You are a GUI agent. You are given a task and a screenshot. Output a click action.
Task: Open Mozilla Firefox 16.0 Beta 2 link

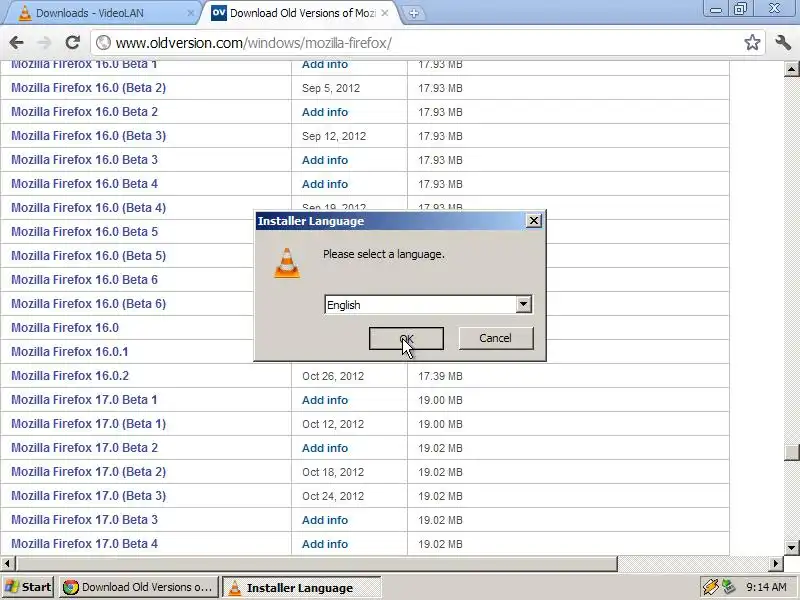pyautogui.click(x=84, y=112)
